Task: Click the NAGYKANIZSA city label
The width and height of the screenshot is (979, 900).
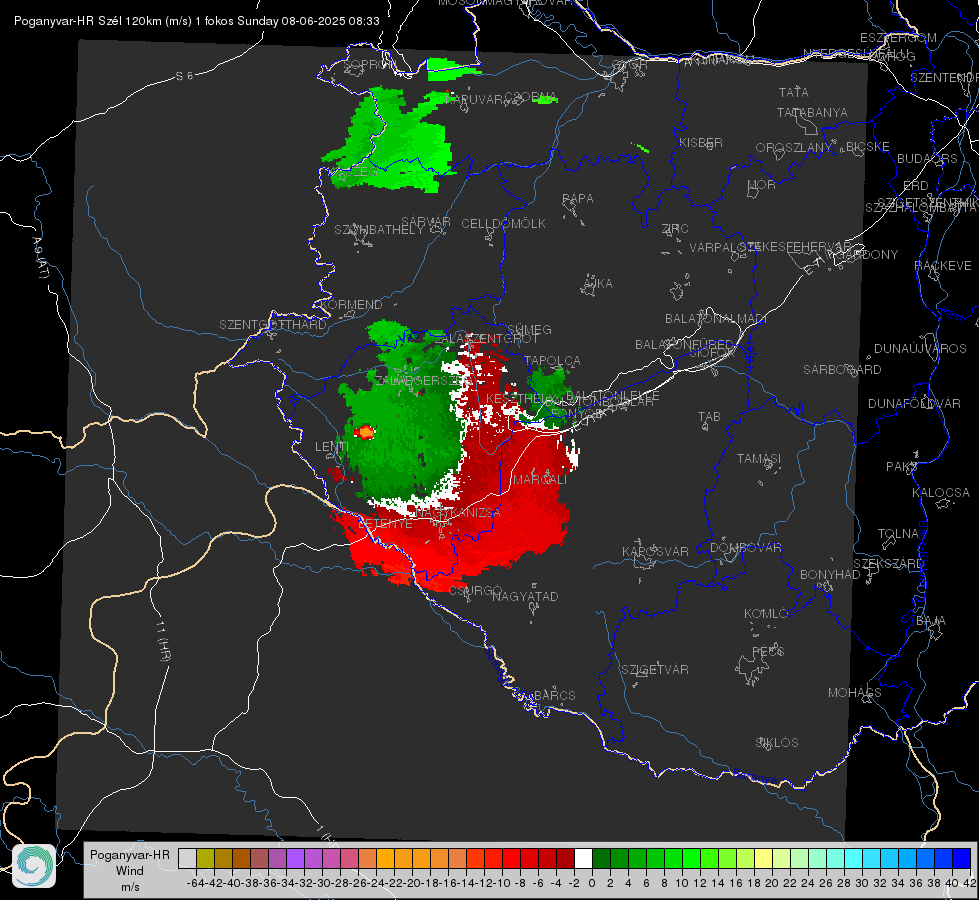Action: click(458, 513)
